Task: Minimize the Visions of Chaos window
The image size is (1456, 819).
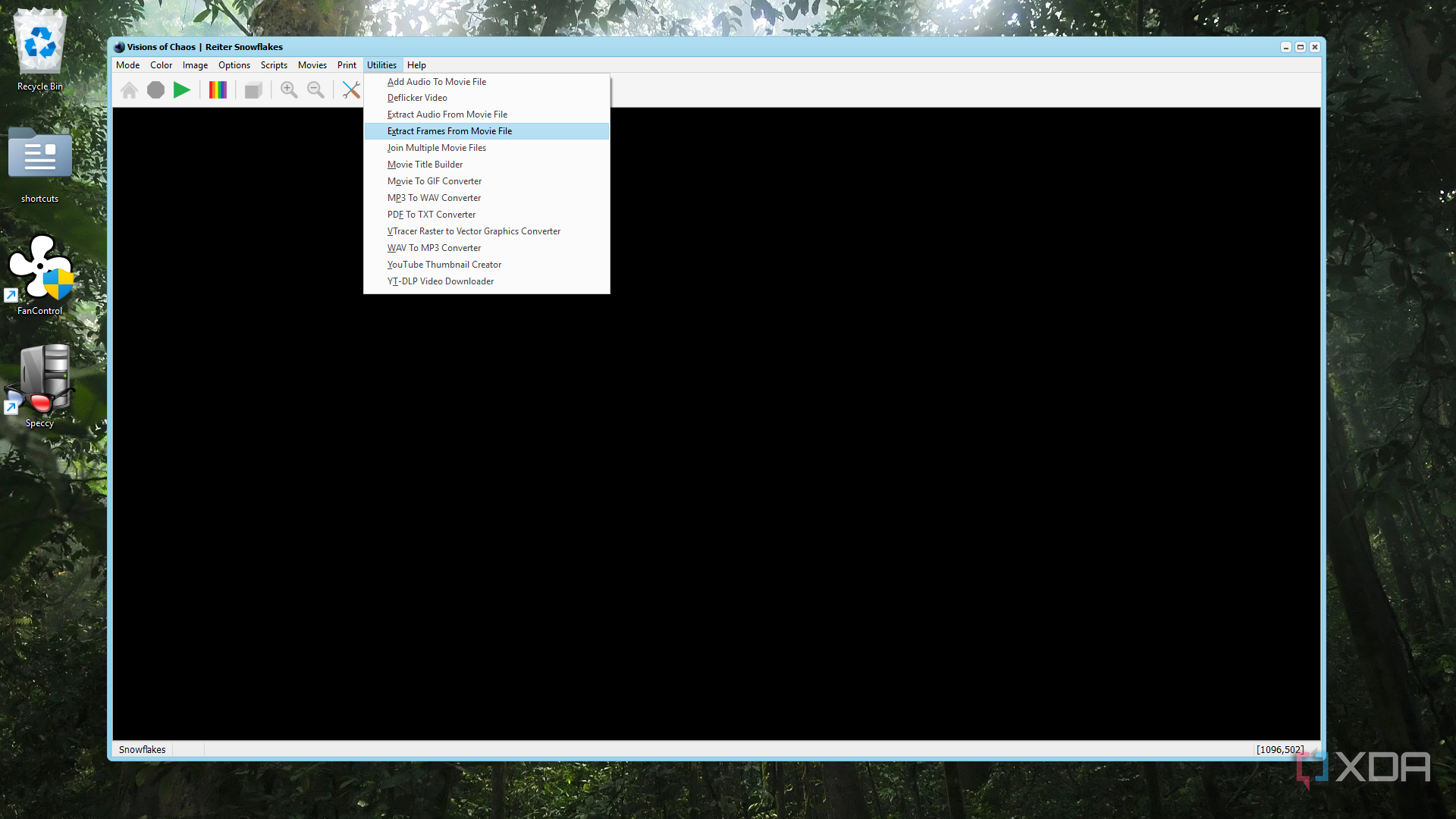Action: coord(1286,47)
